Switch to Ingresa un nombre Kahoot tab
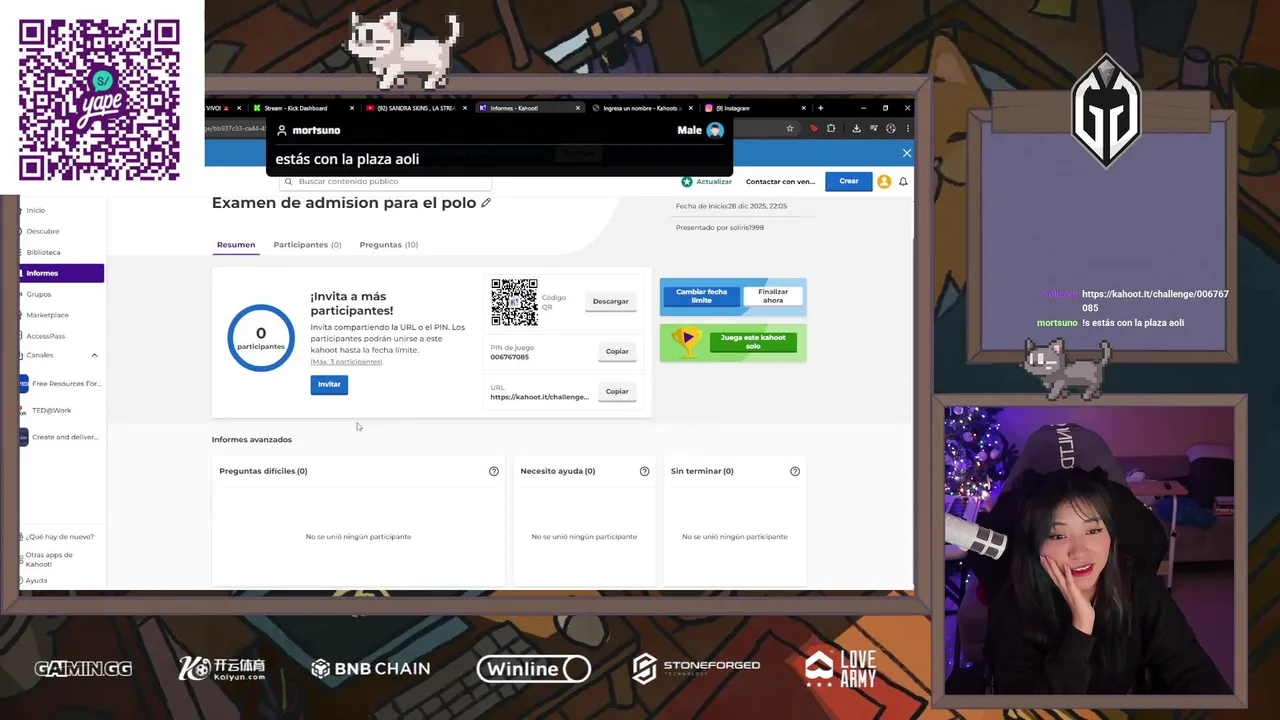This screenshot has width=1280, height=720. coord(640,108)
